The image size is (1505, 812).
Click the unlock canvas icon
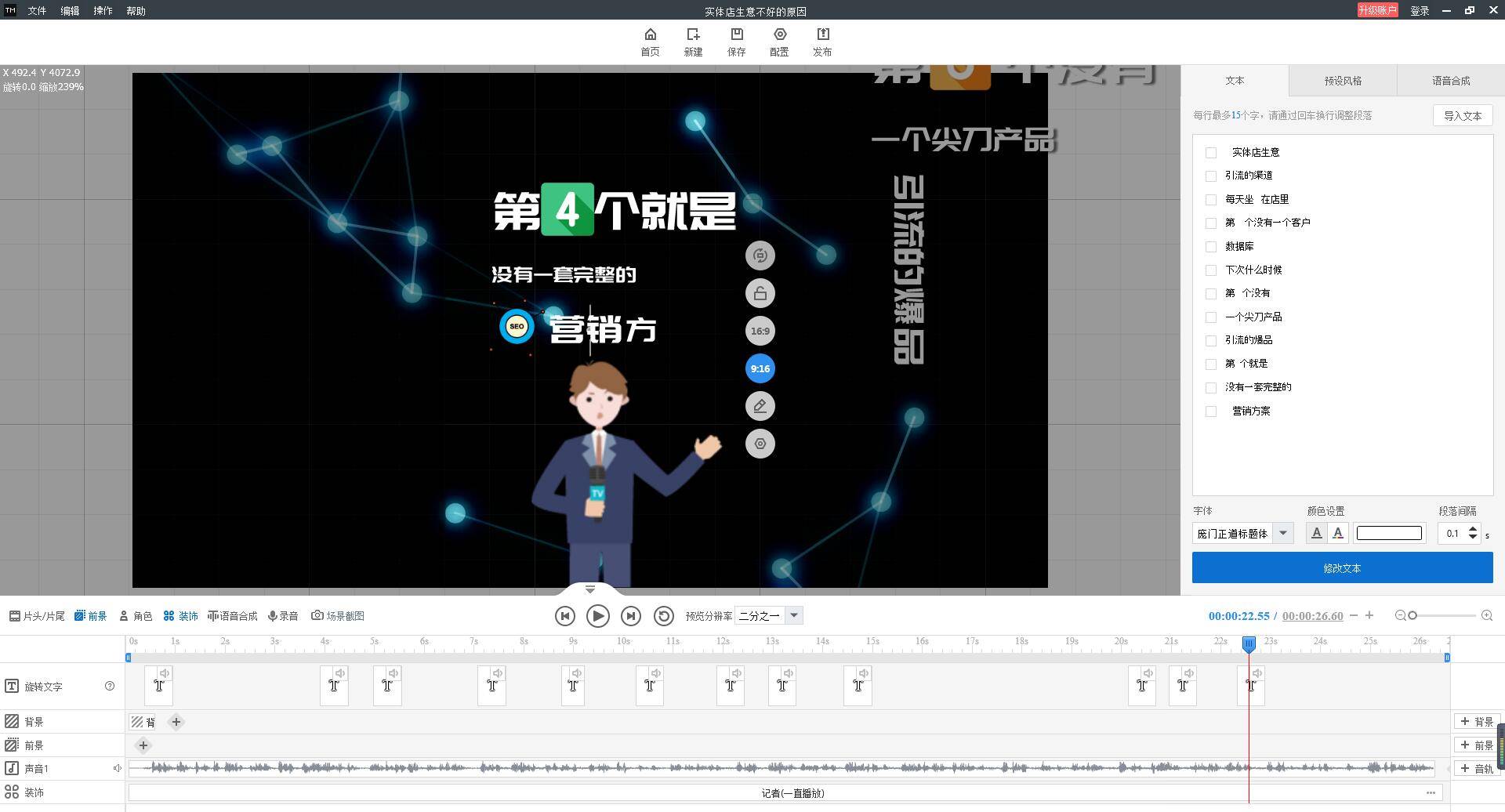[x=760, y=294]
